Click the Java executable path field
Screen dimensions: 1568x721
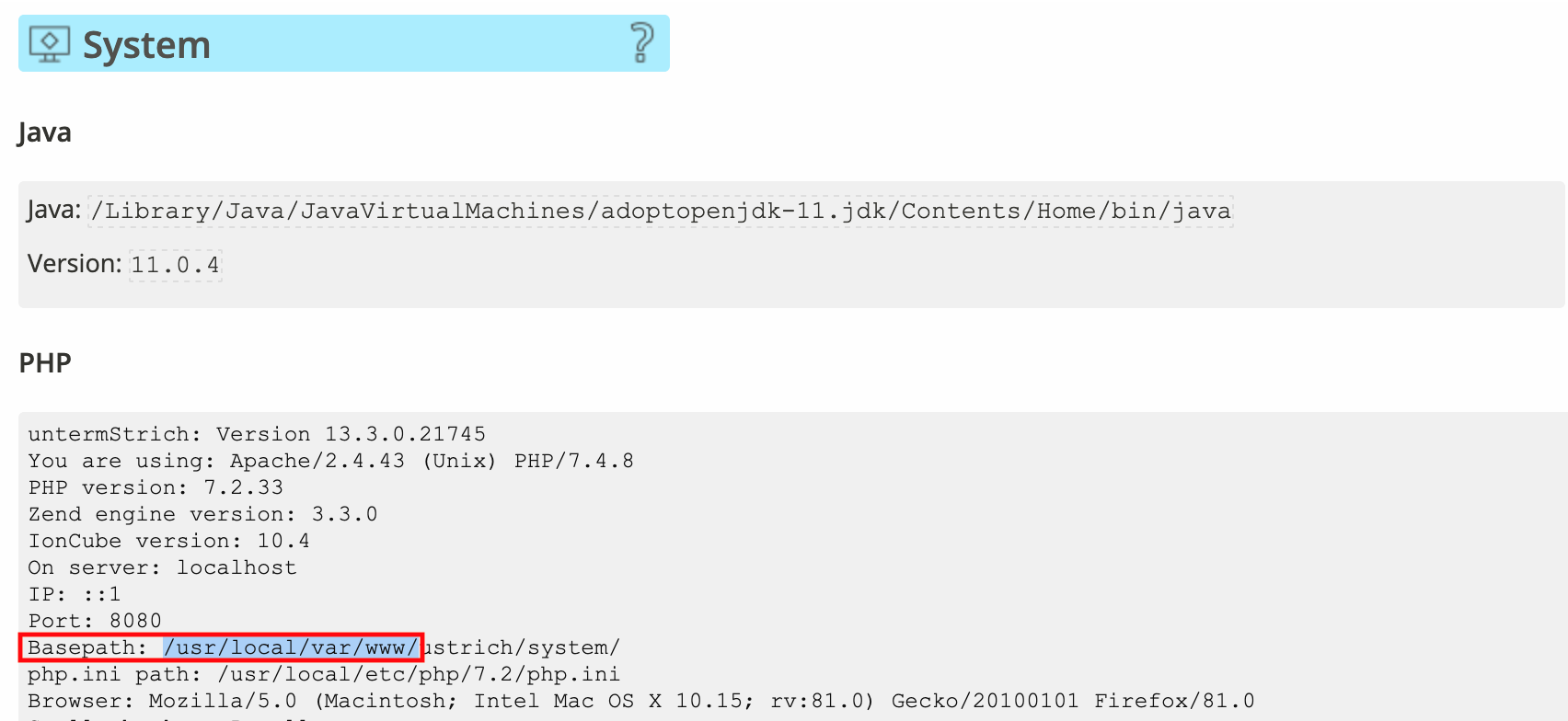click(660, 212)
